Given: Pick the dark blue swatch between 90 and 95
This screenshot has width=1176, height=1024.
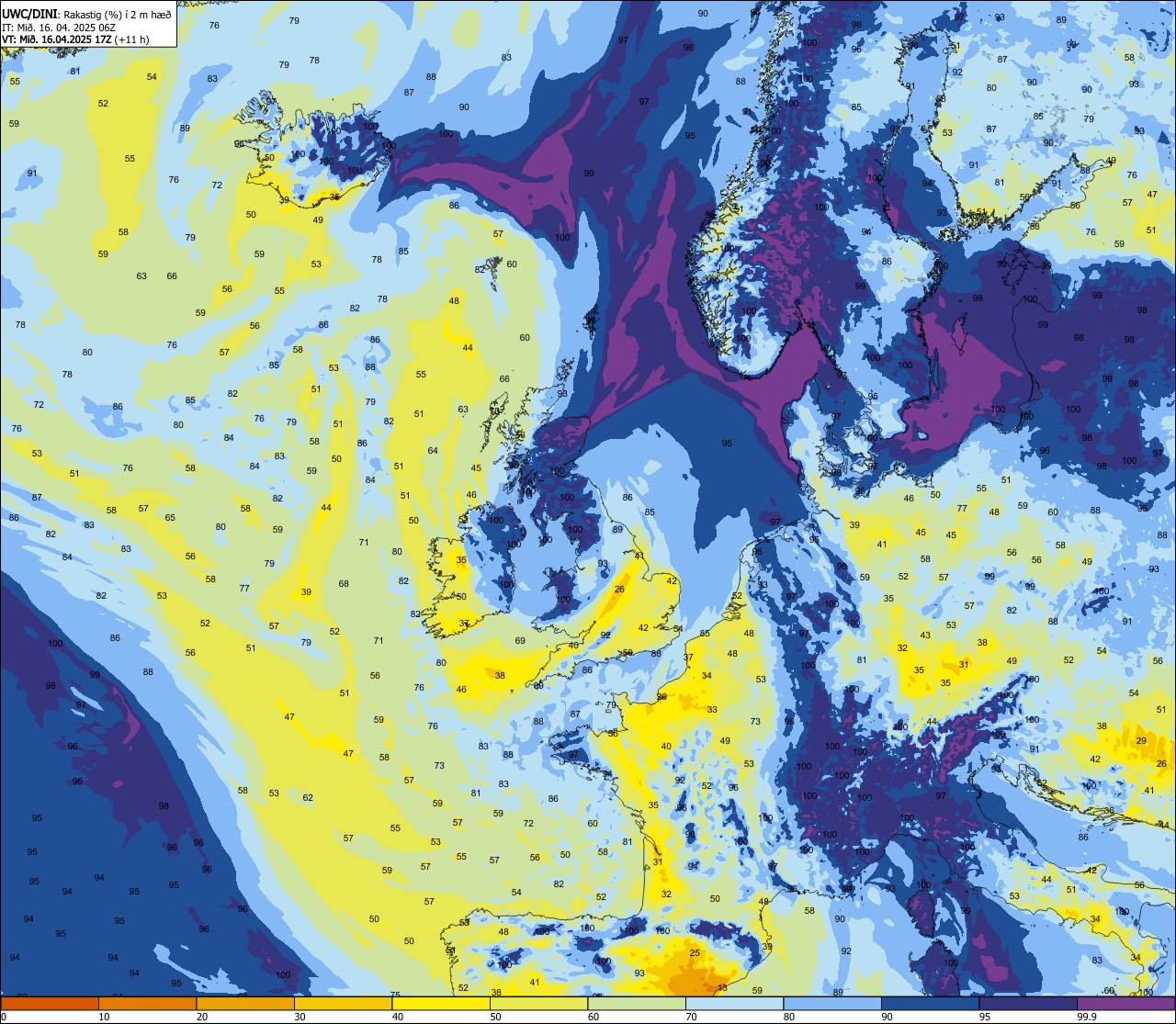Looking at the screenshot, I should 930,1003.
